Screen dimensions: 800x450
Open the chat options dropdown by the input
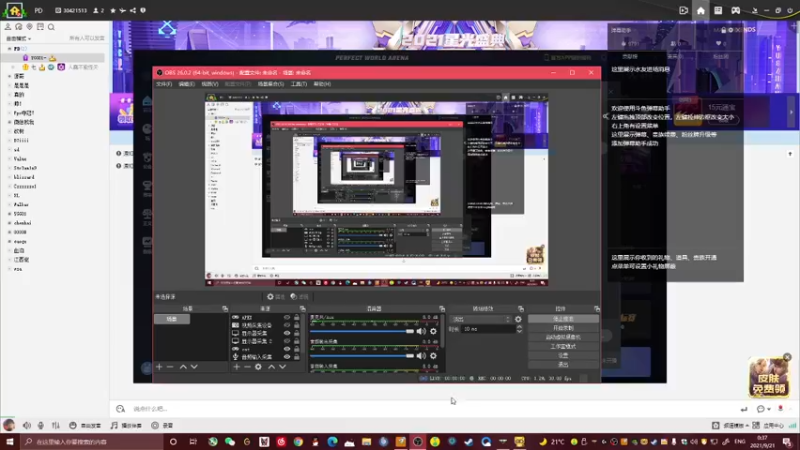[x=769, y=409]
